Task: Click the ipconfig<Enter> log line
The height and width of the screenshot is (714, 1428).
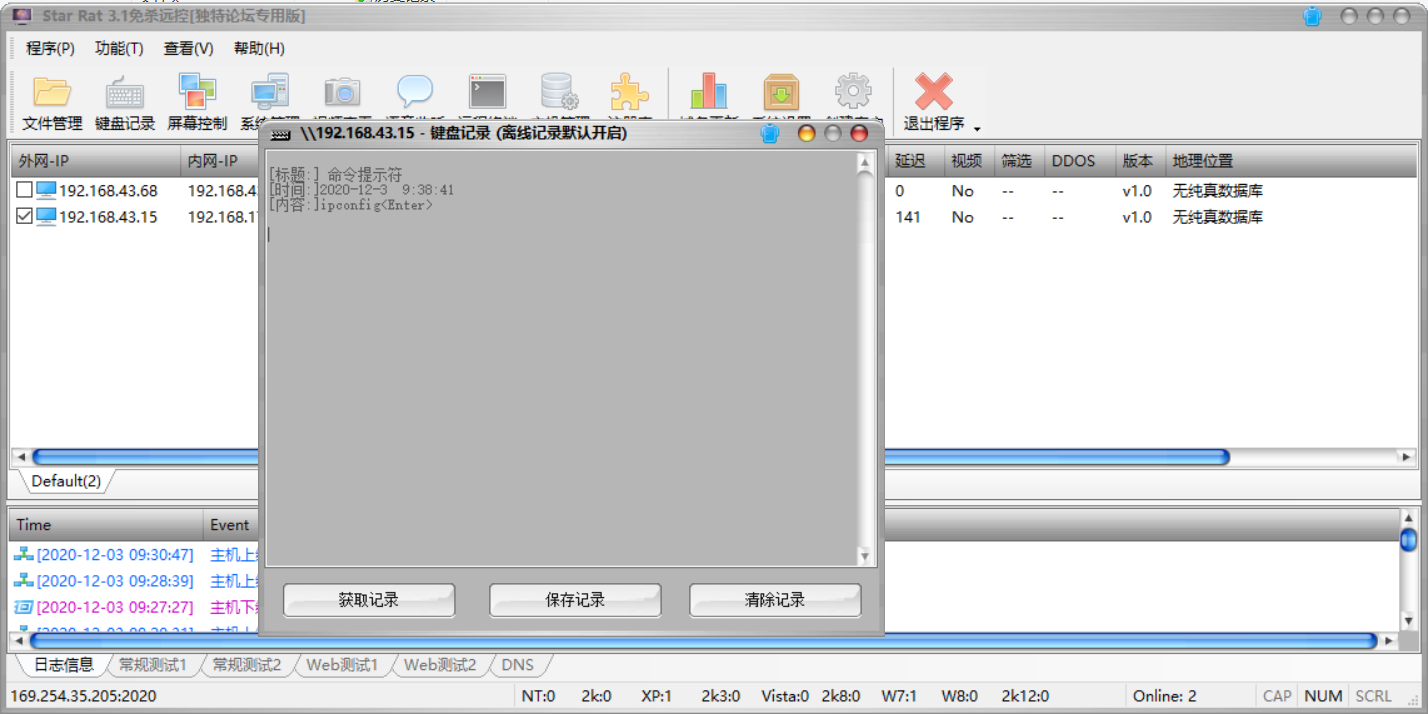Action: pos(351,205)
